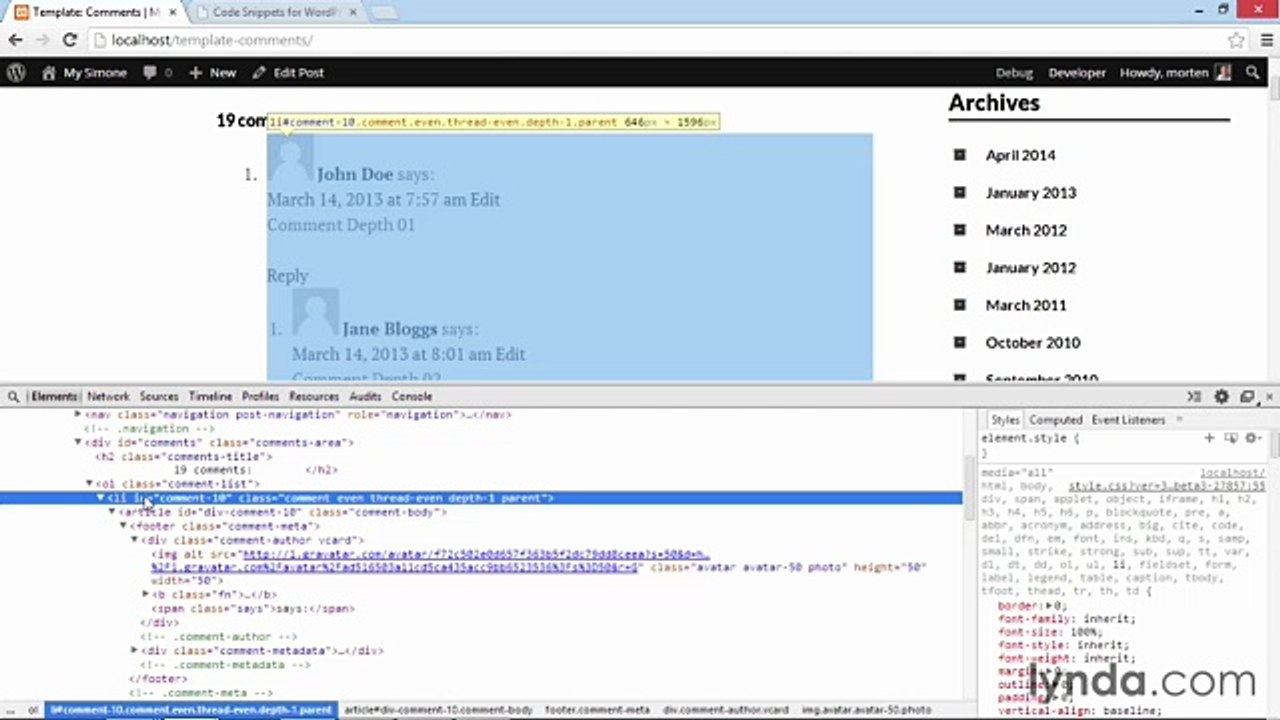This screenshot has height=720, width=1280.
Task: Undock DevTools into separate window icon
Action: pyautogui.click(x=1247, y=396)
